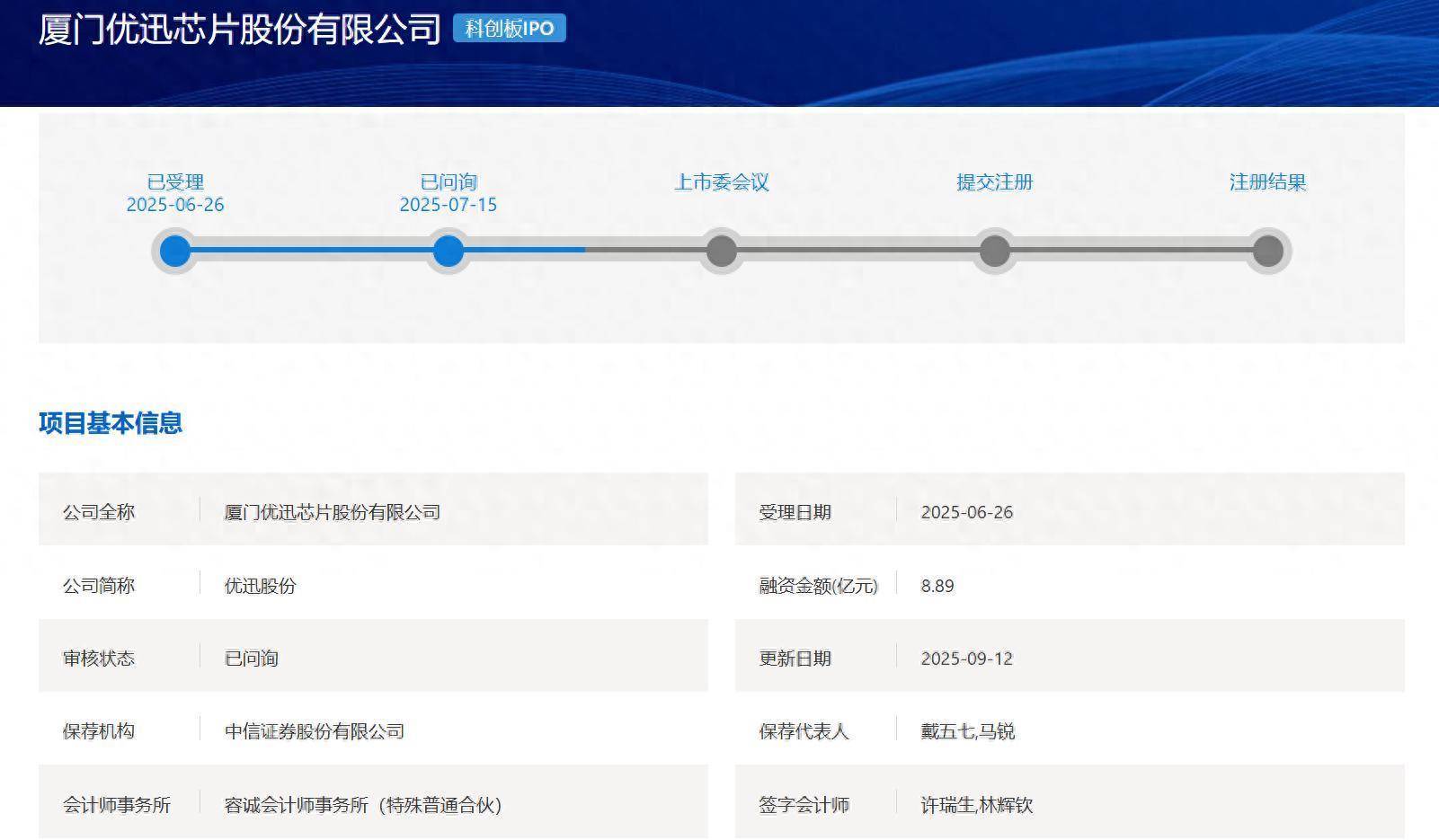Click the 已问询 timeline circle node

click(449, 251)
